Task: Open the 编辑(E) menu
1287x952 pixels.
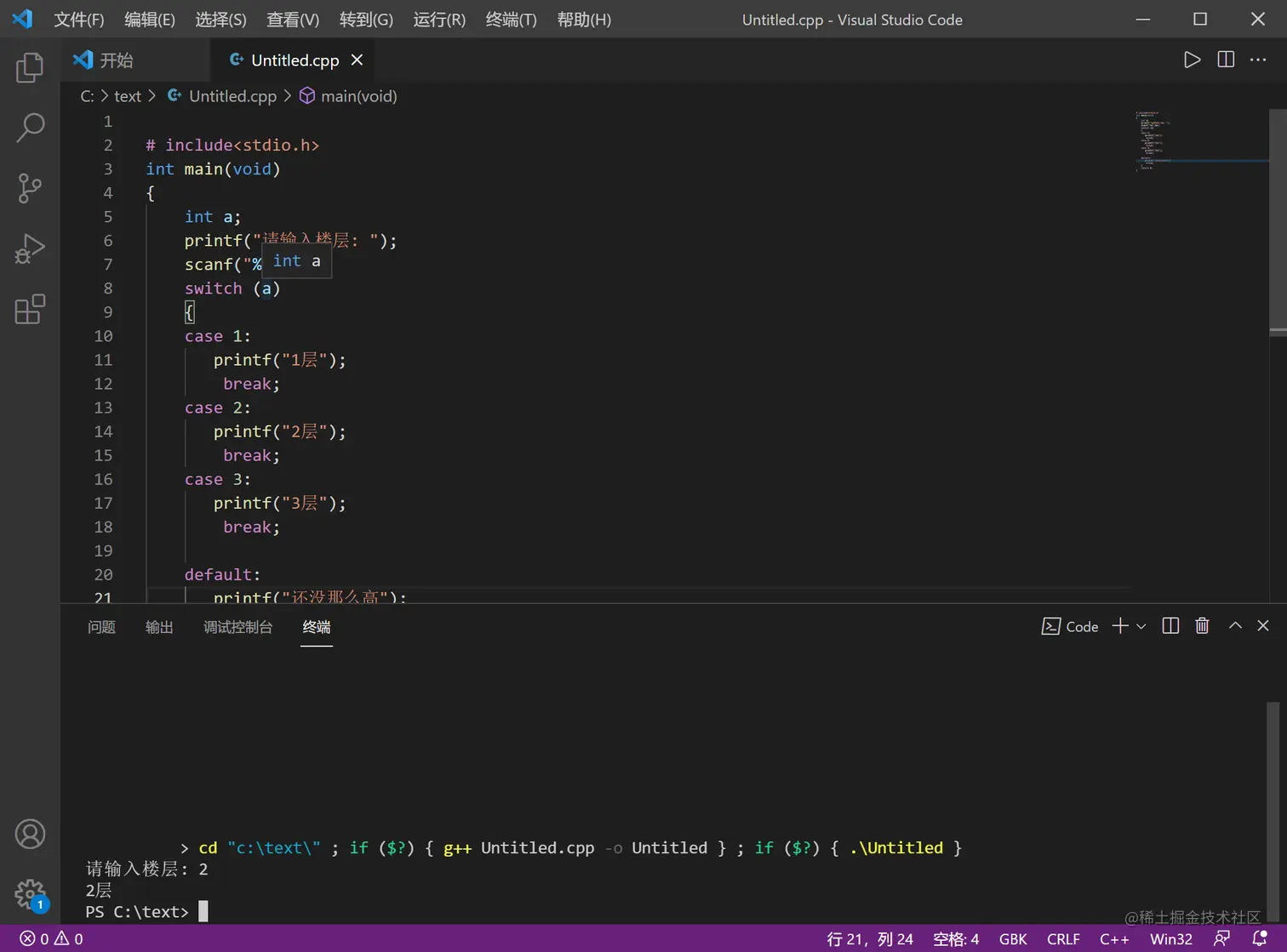Action: (x=150, y=20)
